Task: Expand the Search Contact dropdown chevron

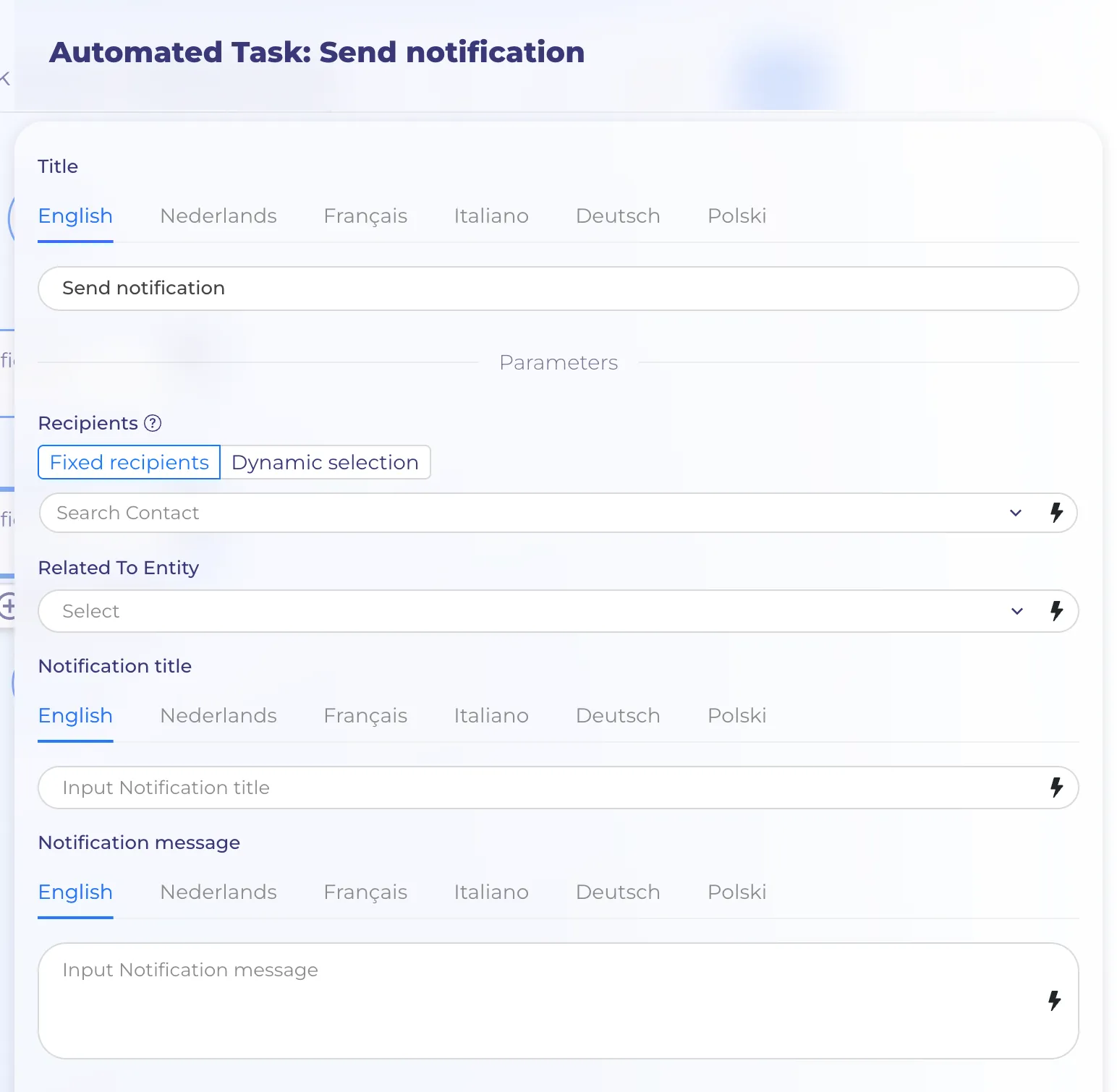Action: 1016,513
